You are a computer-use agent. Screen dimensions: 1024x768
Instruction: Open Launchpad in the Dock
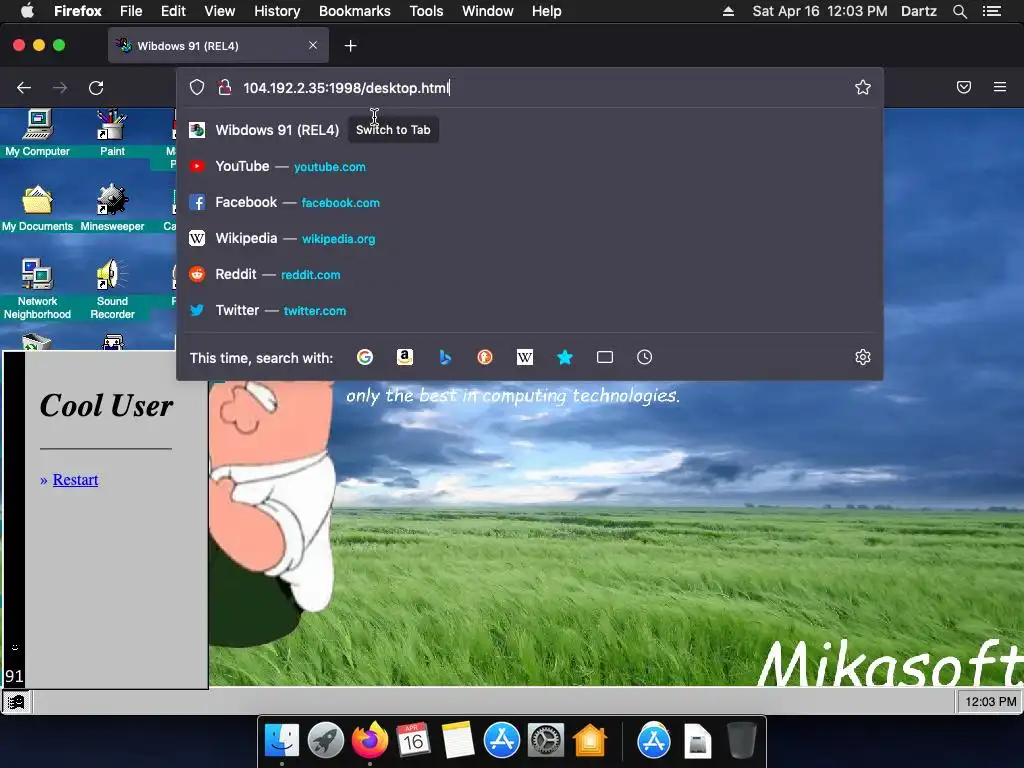[x=325, y=741]
